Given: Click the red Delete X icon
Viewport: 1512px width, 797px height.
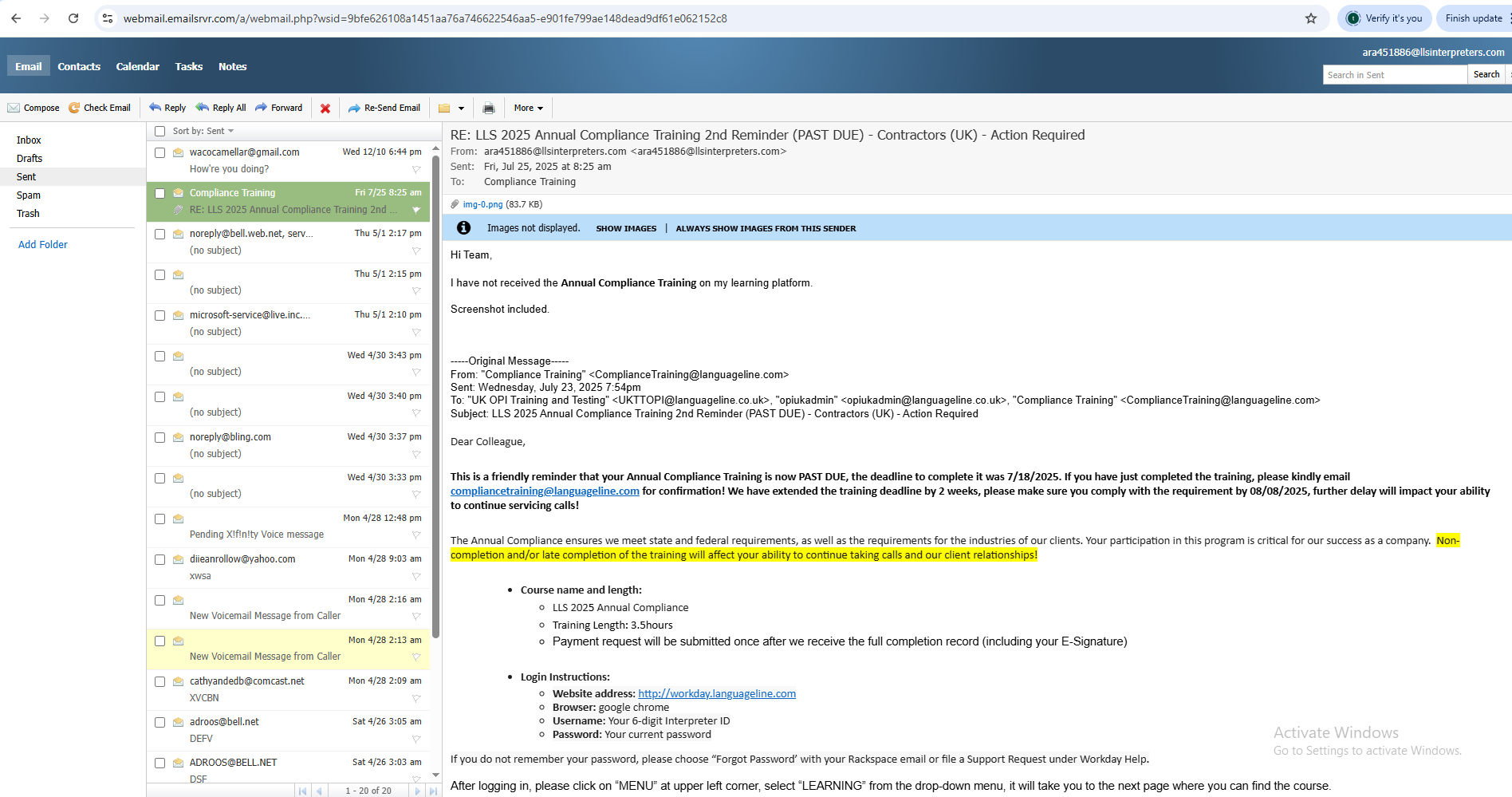Looking at the screenshot, I should (325, 109).
